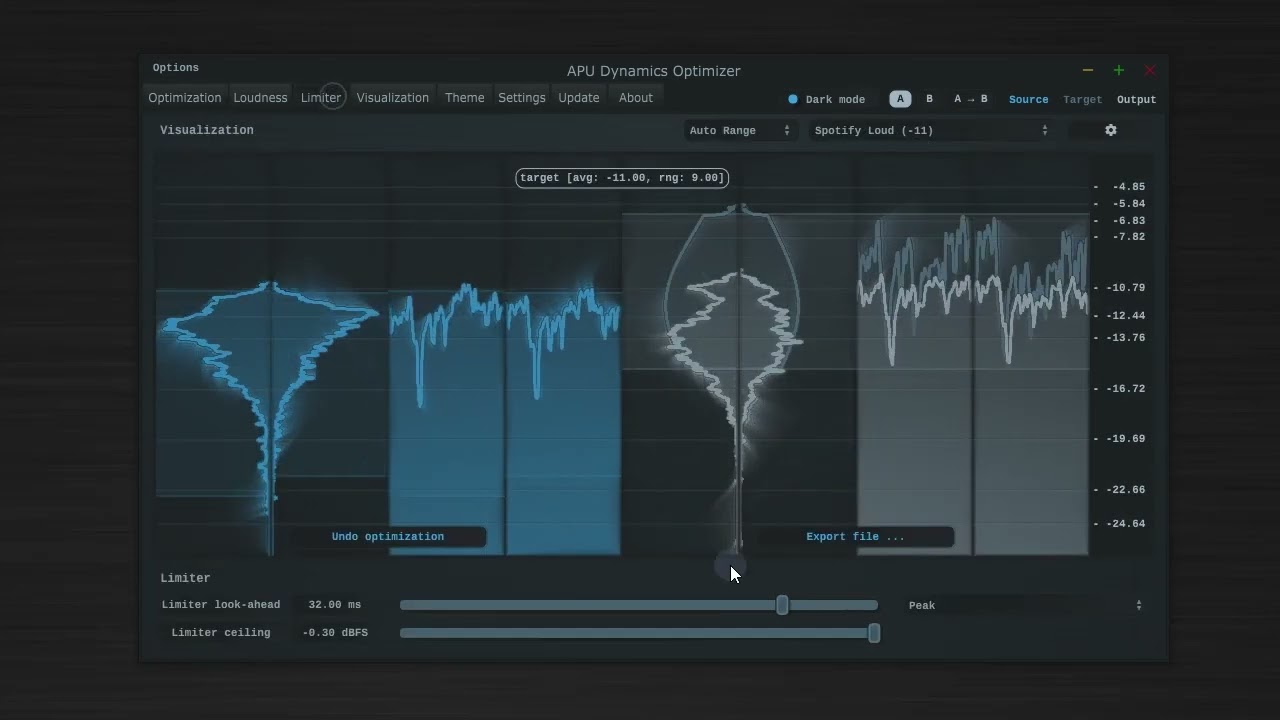Show the Output view
The width and height of the screenshot is (1280, 720).
pyautogui.click(x=1136, y=99)
